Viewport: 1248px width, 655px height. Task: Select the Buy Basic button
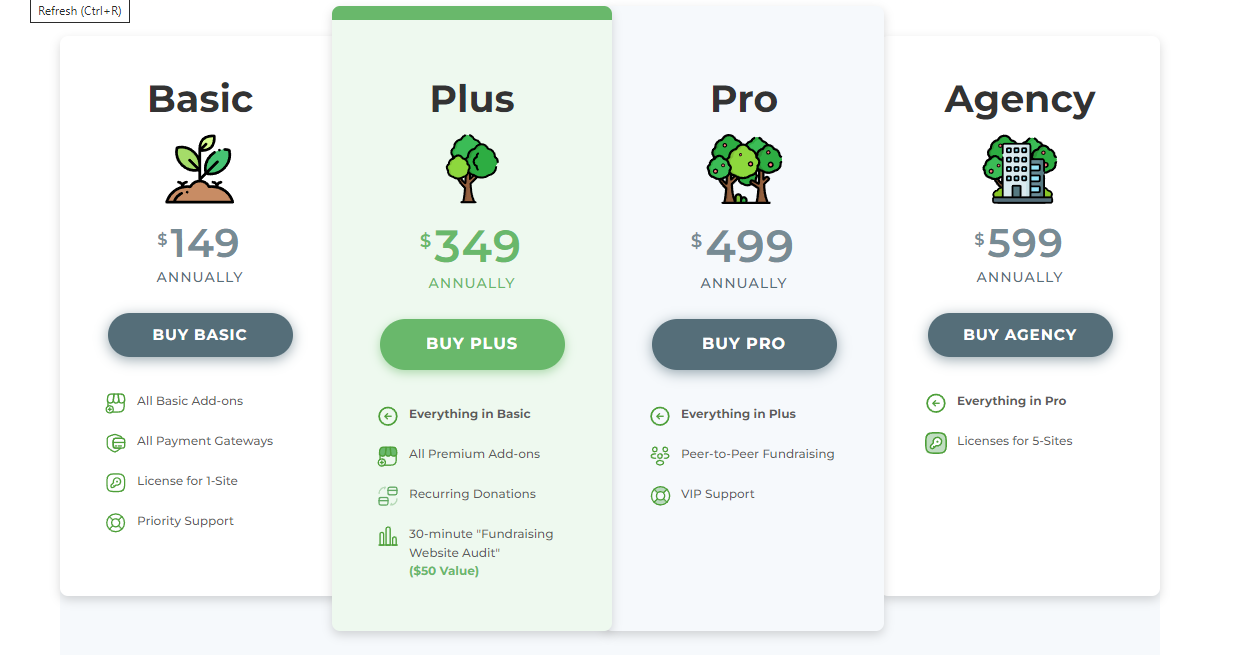200,335
